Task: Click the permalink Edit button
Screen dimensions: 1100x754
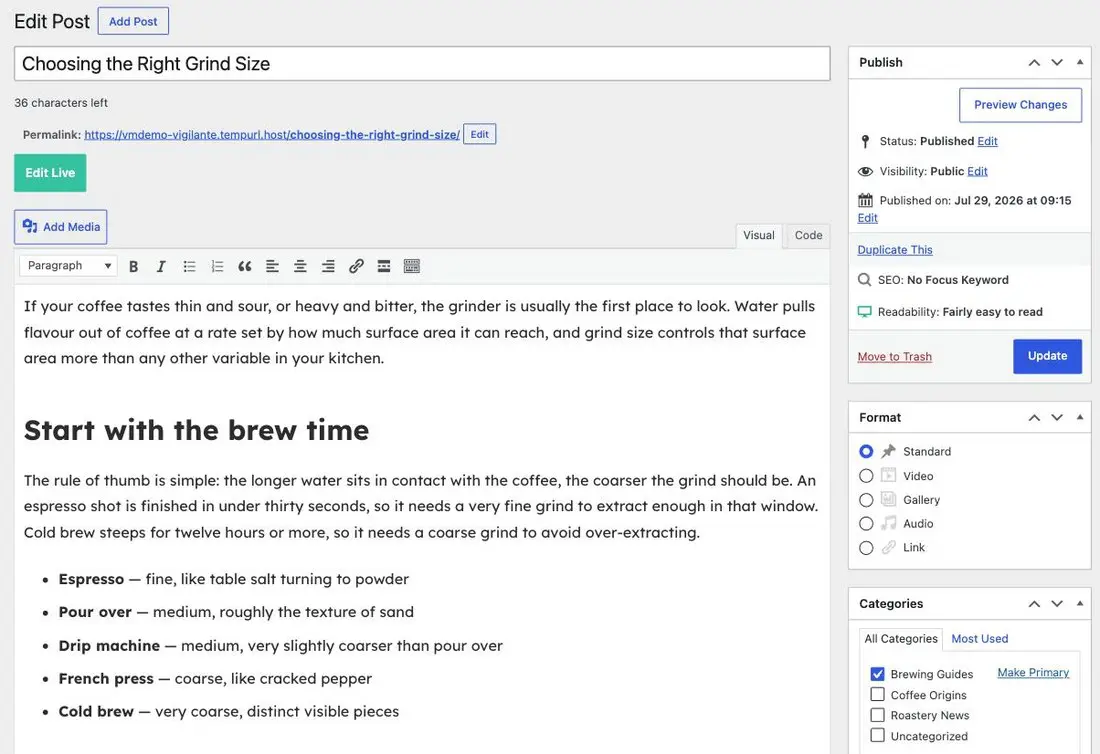Action: point(480,135)
